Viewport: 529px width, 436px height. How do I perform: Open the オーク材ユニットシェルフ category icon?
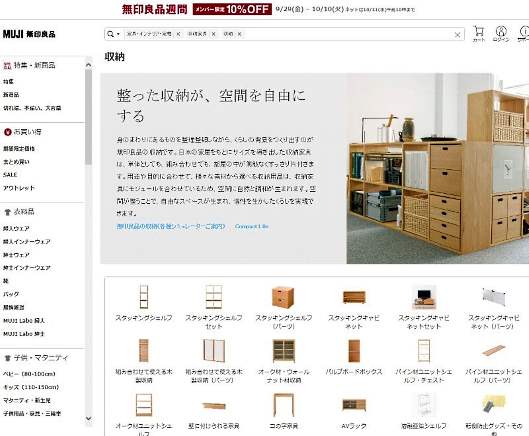point(144,405)
